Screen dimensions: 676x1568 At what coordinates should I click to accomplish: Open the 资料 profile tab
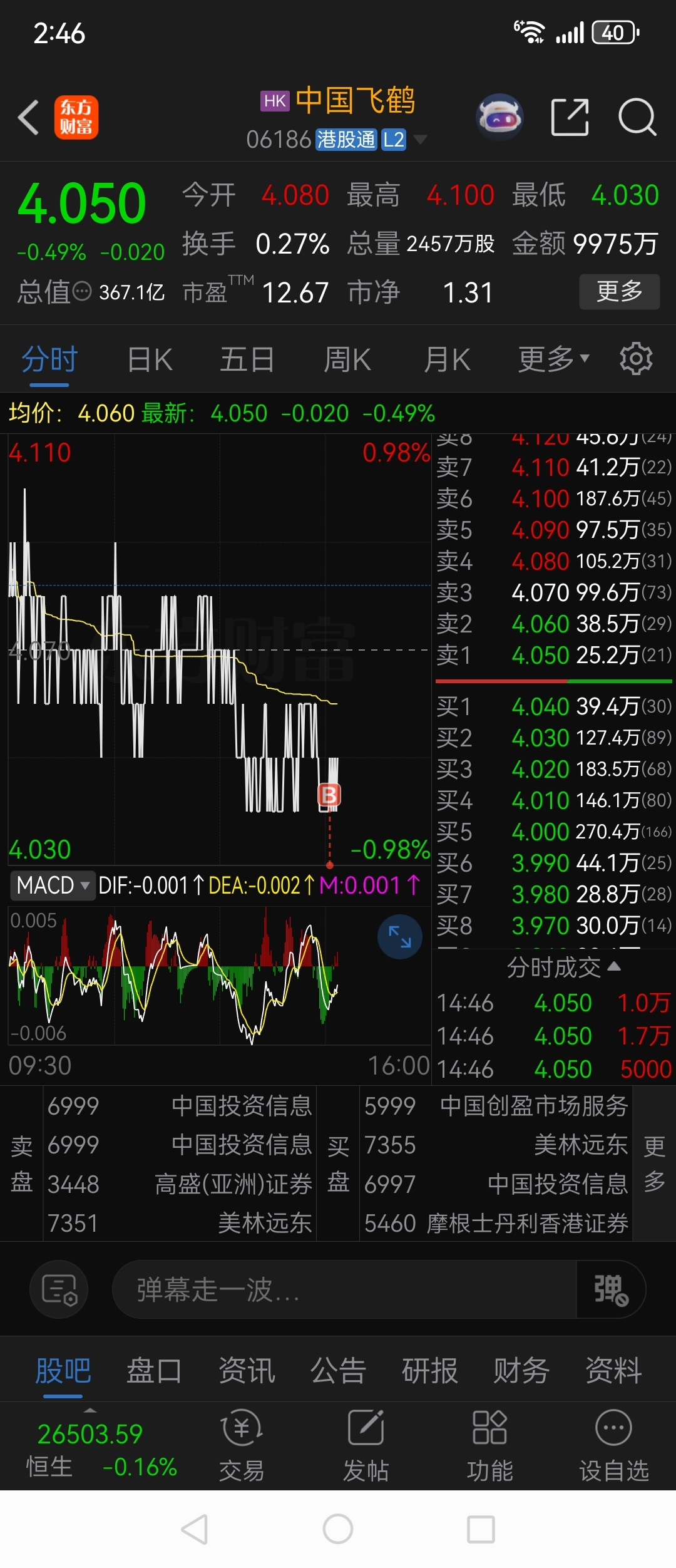(x=613, y=1370)
